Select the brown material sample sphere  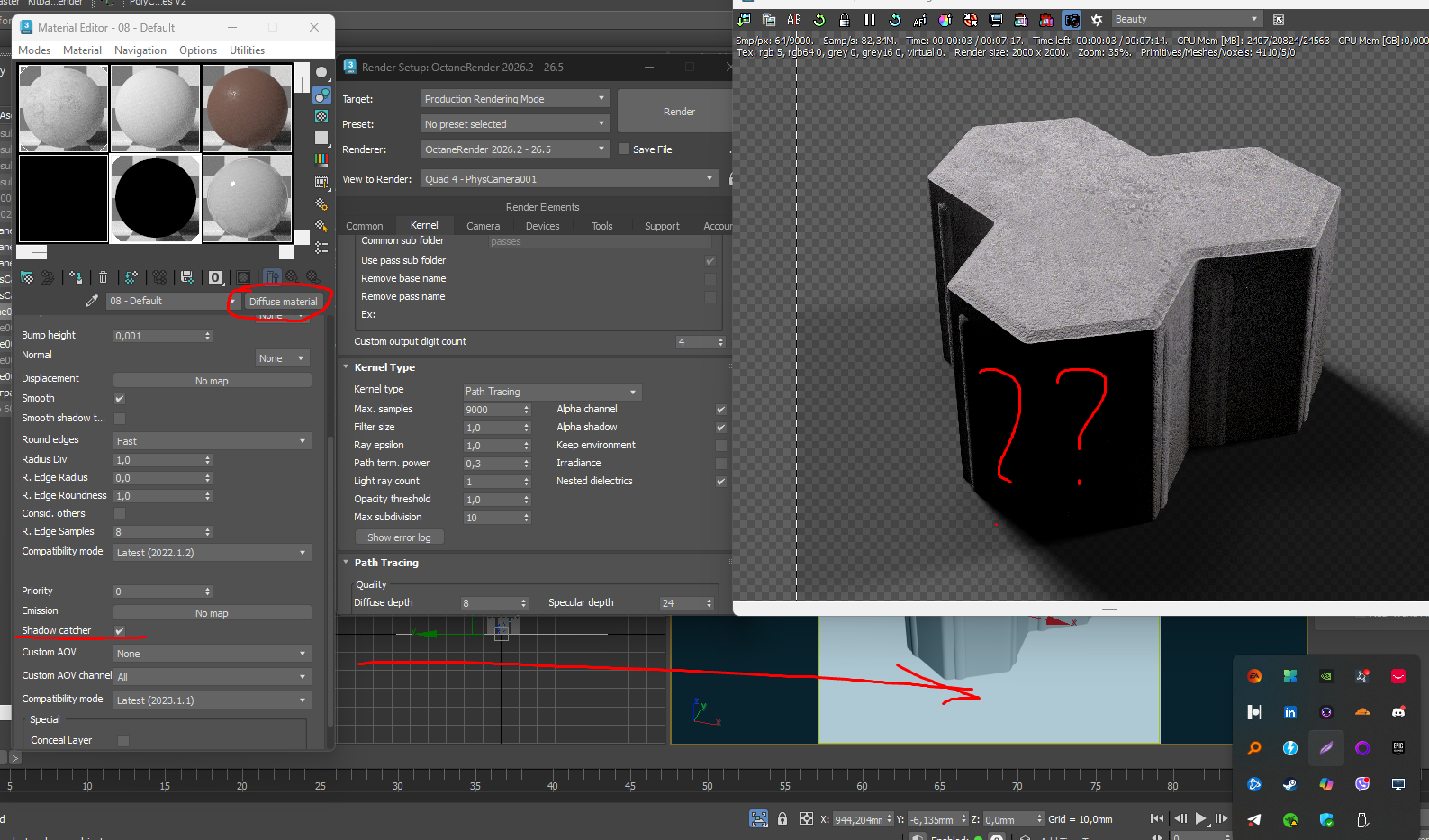click(247, 108)
